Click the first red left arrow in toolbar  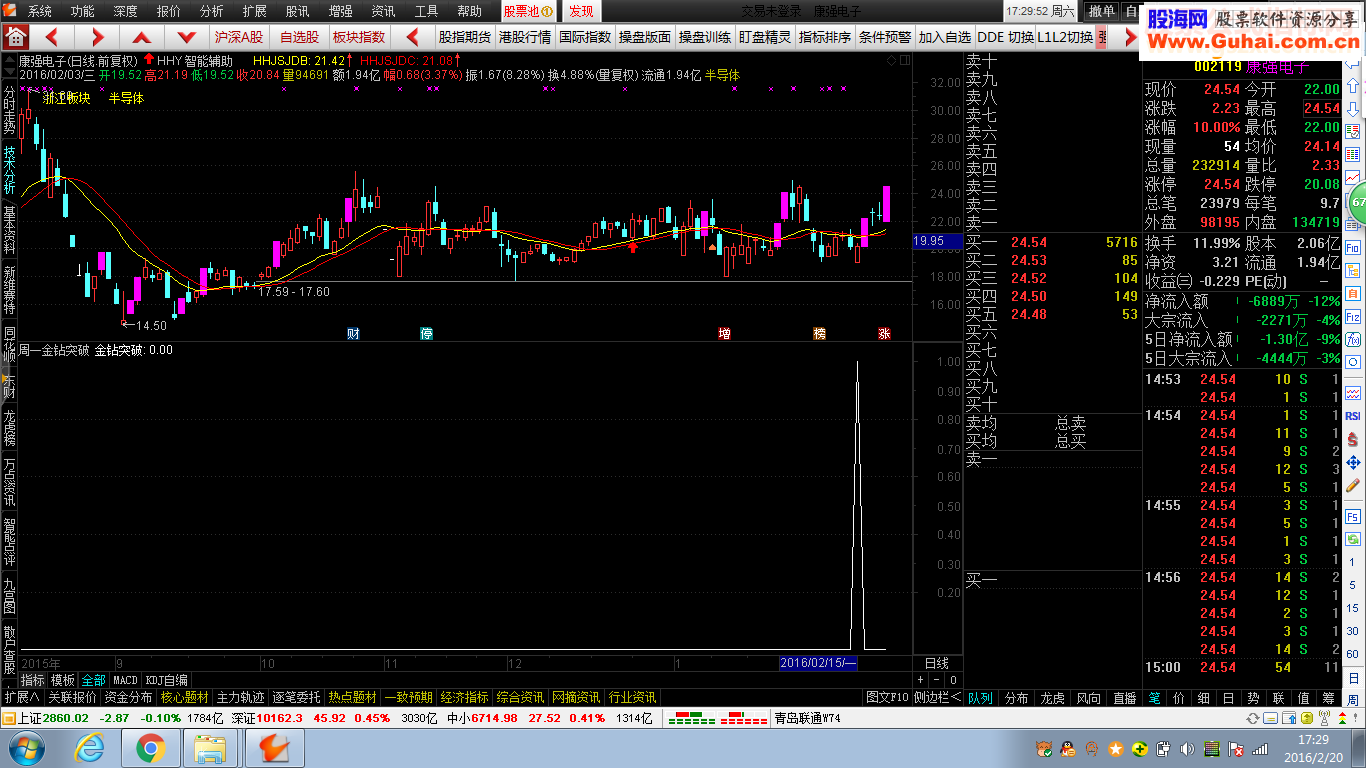(53, 37)
